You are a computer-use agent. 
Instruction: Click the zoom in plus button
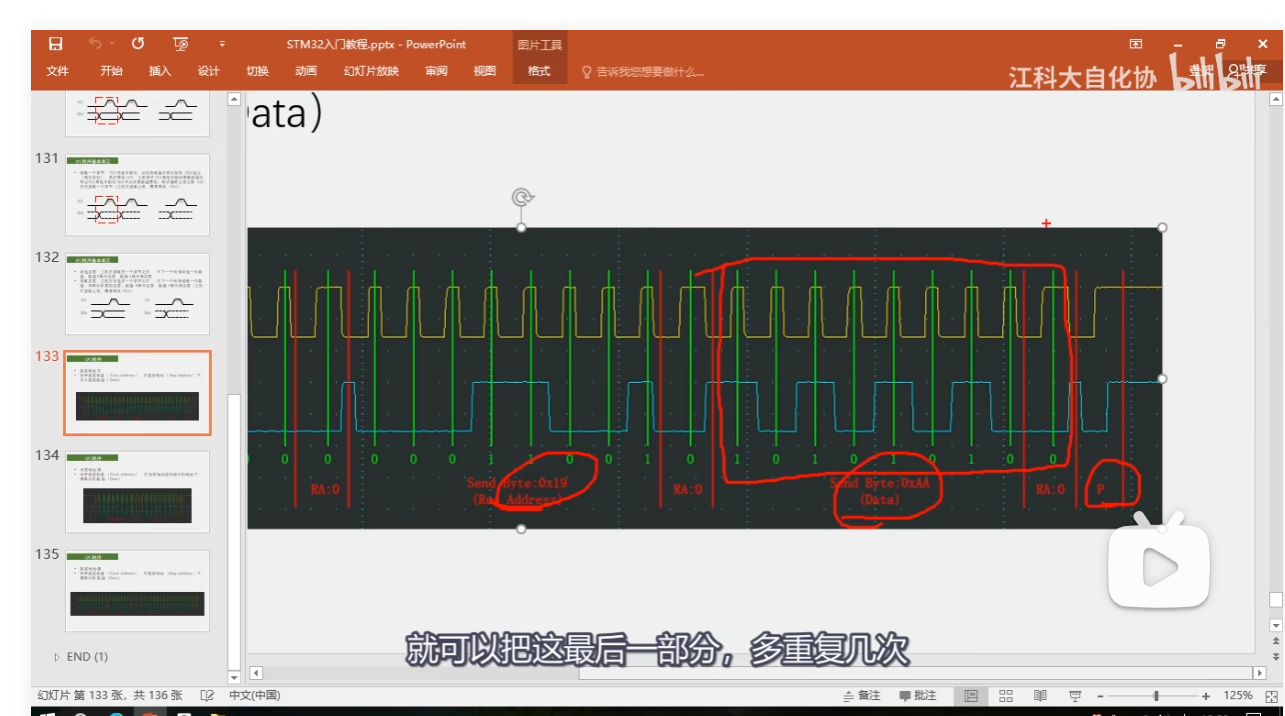pyautogui.click(x=1206, y=695)
